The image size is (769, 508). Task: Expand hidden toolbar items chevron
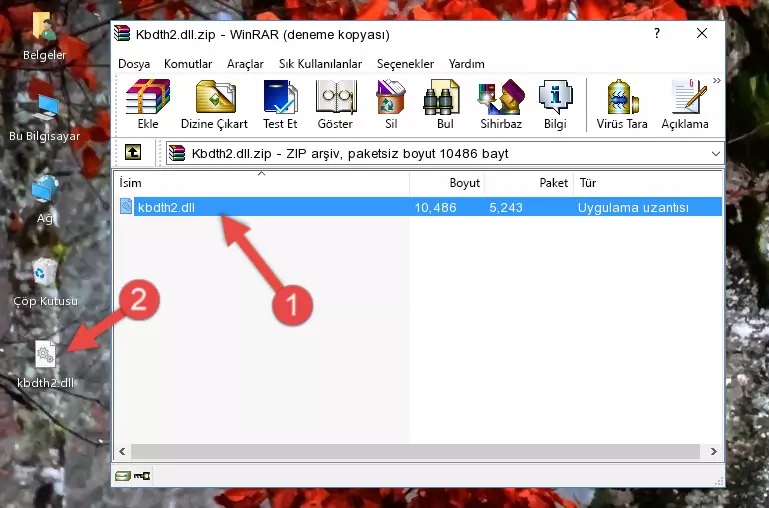click(717, 80)
